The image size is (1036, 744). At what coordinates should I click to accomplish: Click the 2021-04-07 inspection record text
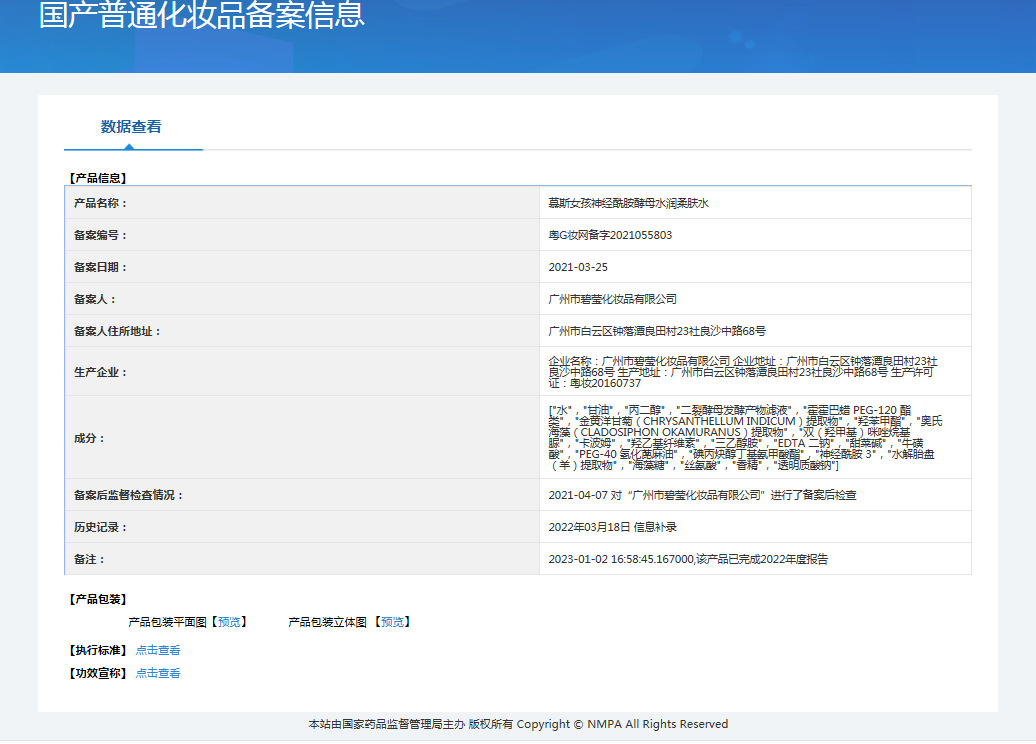point(702,495)
